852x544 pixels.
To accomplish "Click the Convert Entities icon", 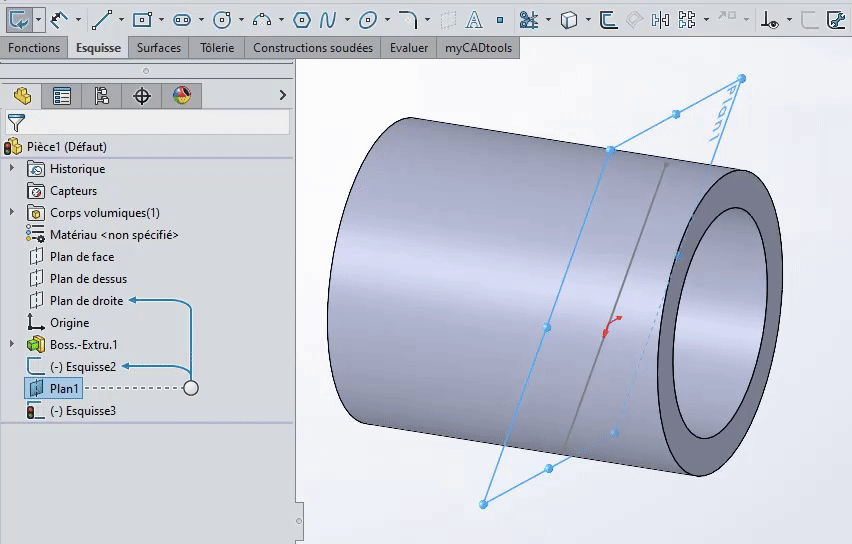I will 568,20.
